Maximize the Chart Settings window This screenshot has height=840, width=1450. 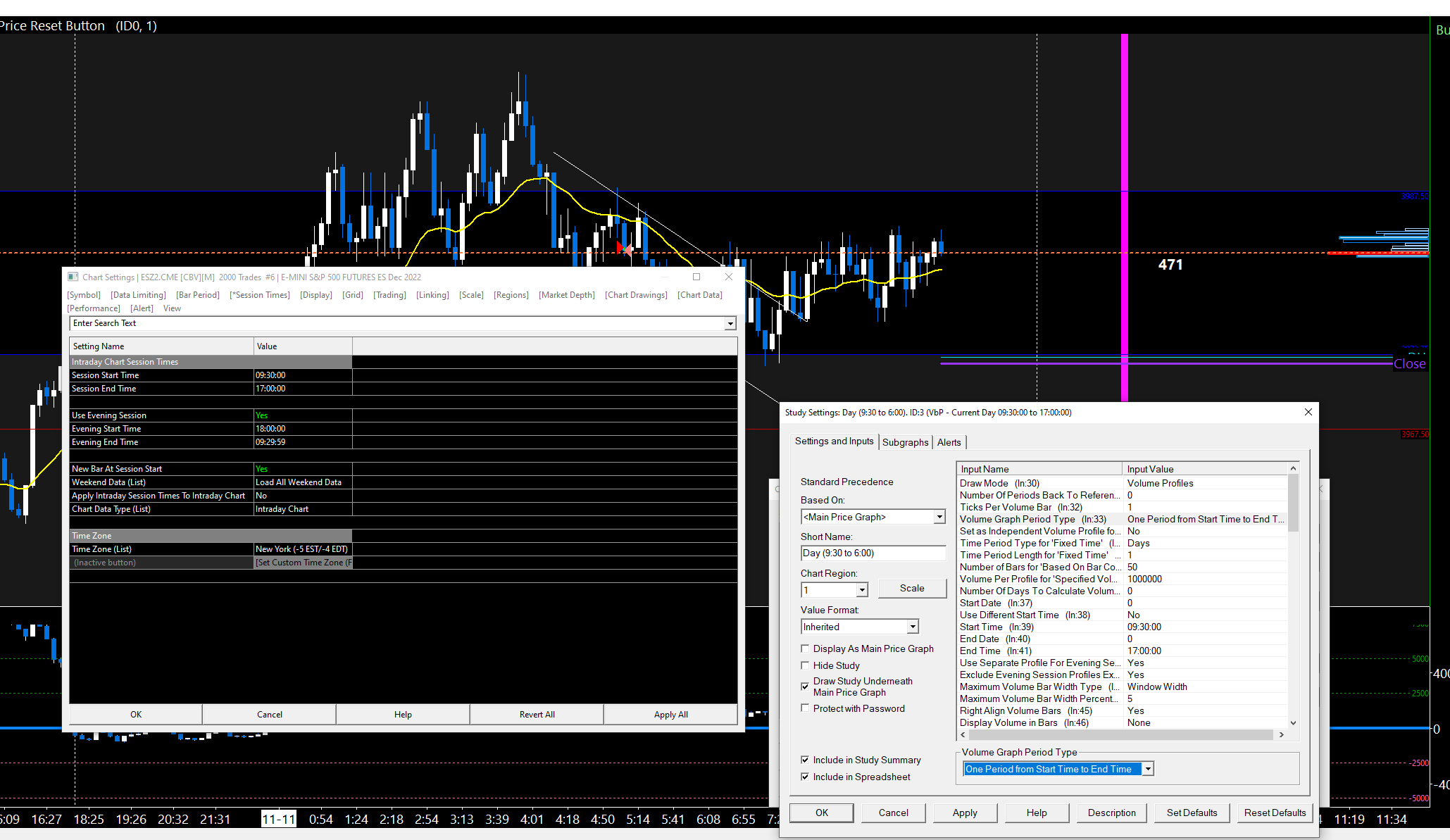[696, 277]
